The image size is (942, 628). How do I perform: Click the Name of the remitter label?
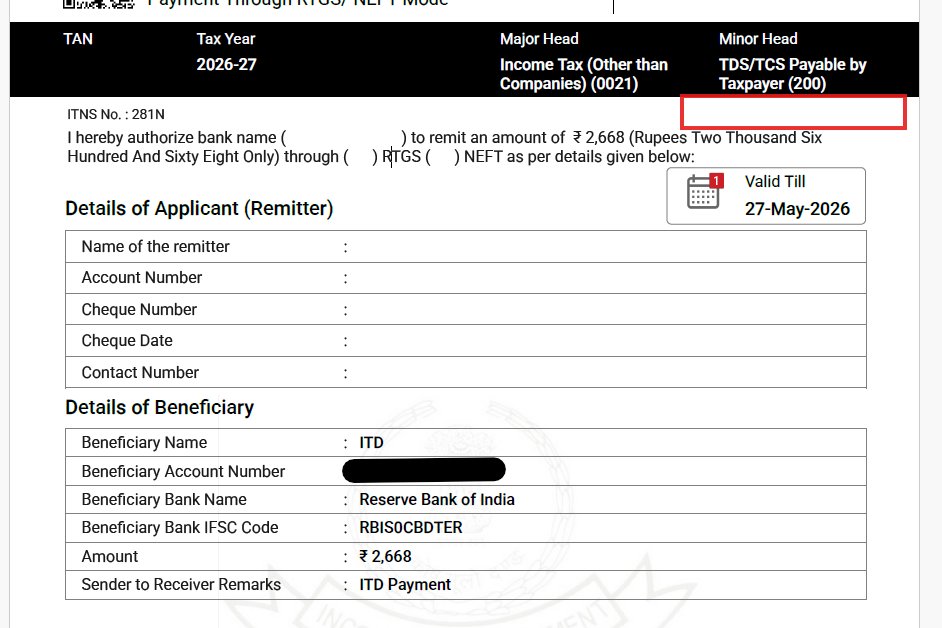click(x=156, y=246)
